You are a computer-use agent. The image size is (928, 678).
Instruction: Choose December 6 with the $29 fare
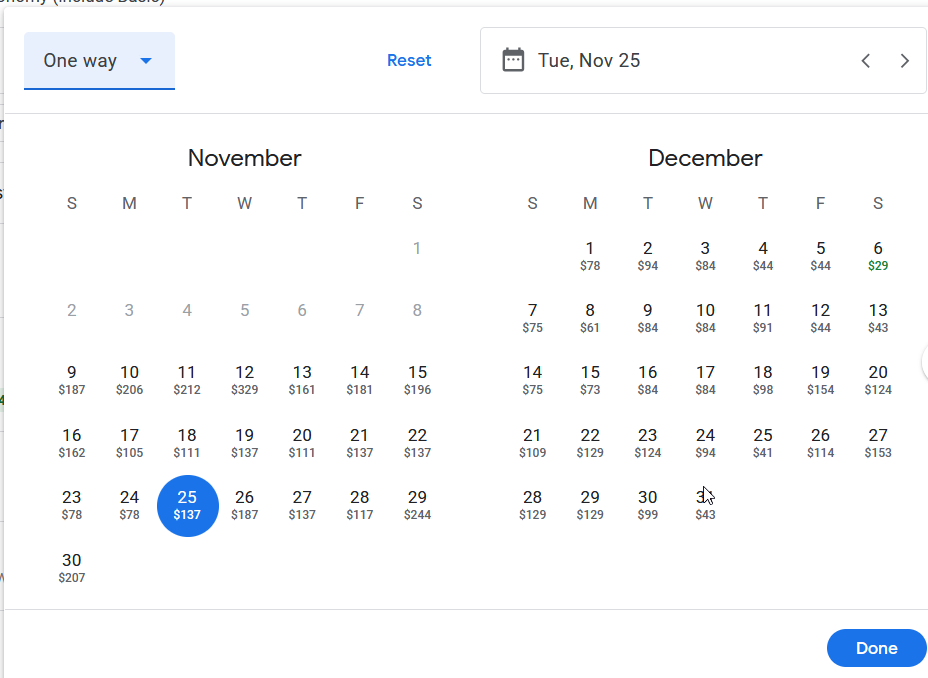pos(878,256)
